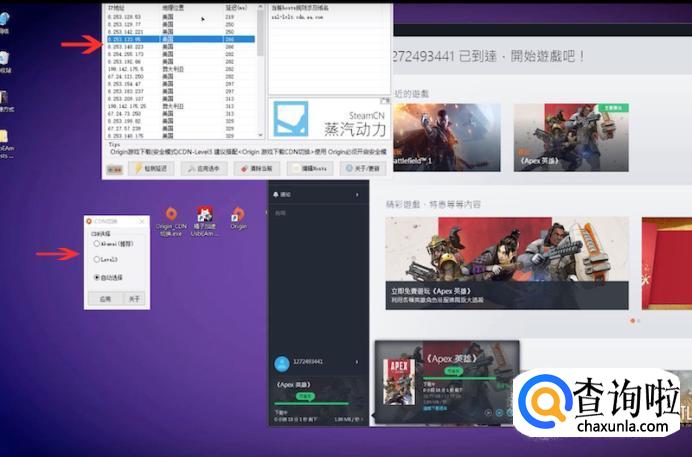
Task: Click the sidebar collapse handle in Origin
Action: click(x=266, y=213)
